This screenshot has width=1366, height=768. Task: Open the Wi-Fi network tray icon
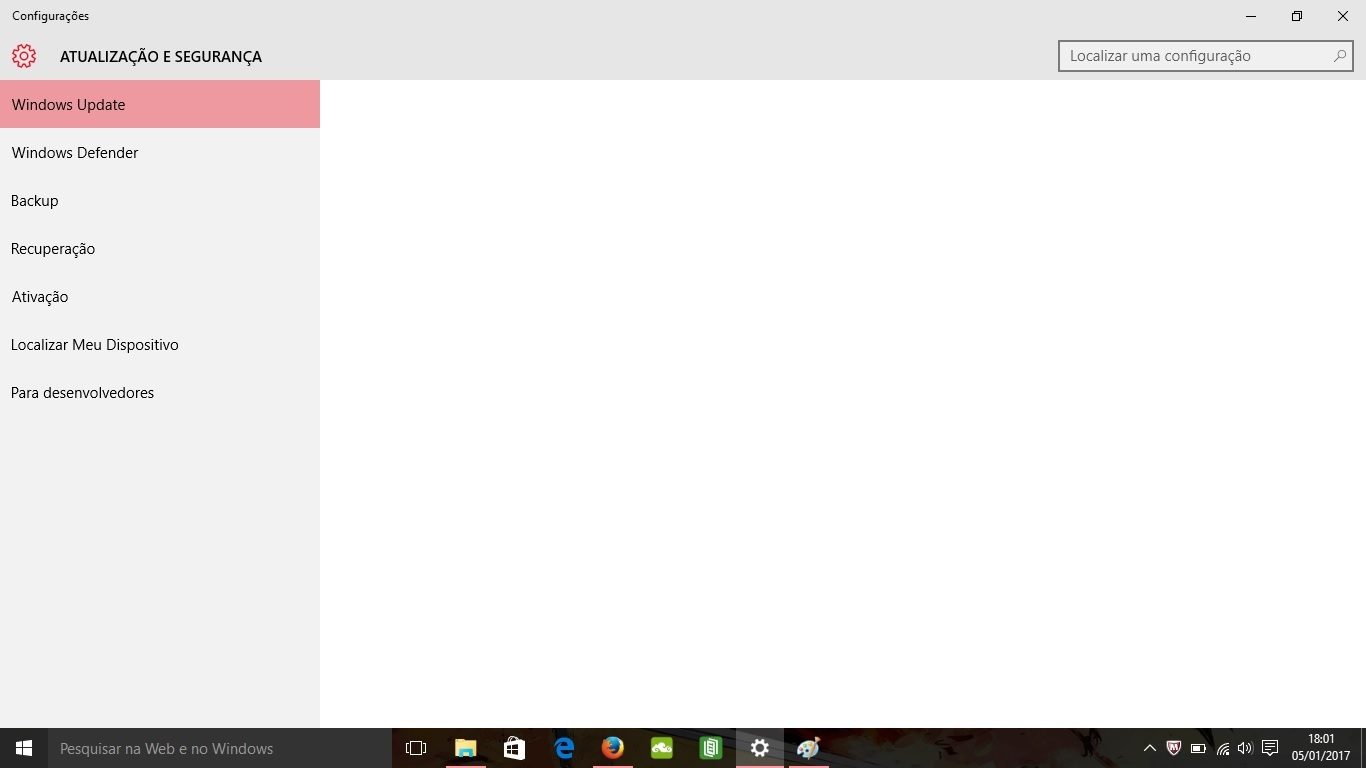tap(1222, 748)
